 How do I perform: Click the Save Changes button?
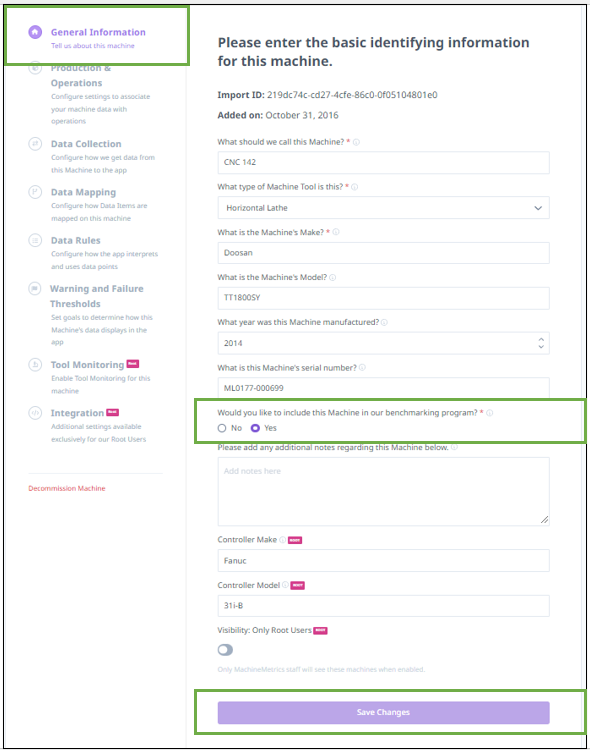(383, 712)
